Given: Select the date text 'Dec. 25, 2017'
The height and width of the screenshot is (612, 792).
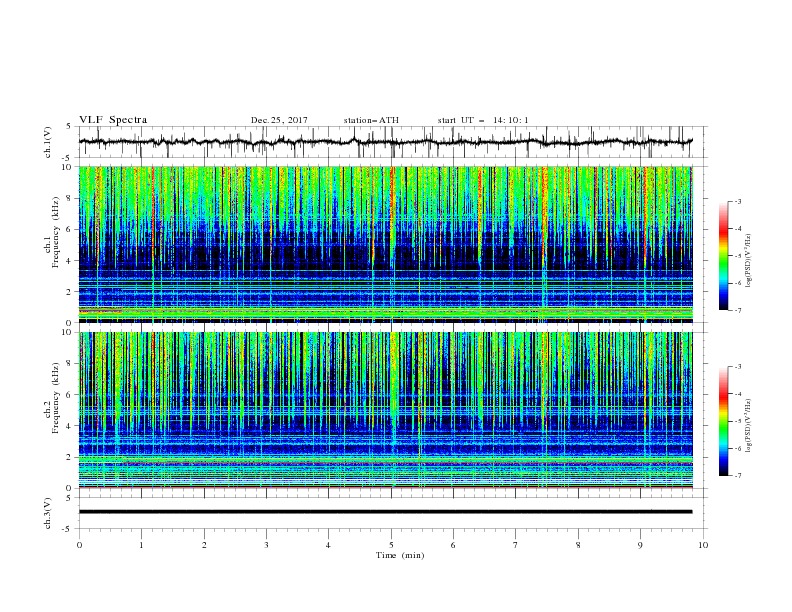Looking at the screenshot, I should (x=279, y=120).
